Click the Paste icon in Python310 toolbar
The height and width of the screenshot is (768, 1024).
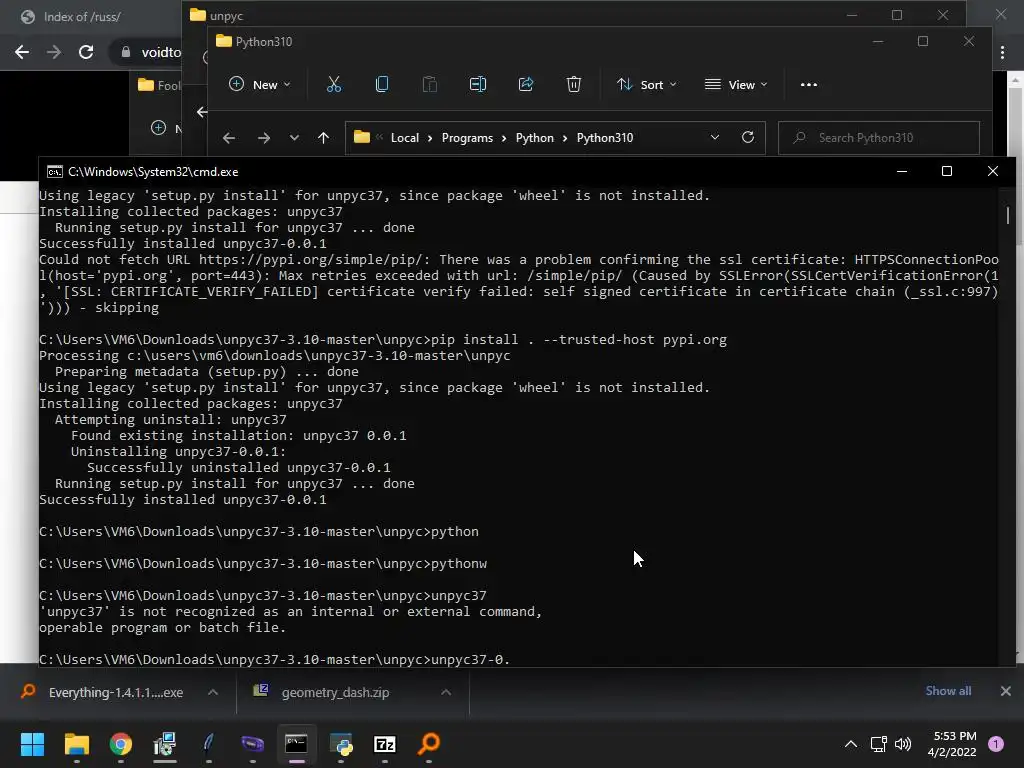(430, 84)
